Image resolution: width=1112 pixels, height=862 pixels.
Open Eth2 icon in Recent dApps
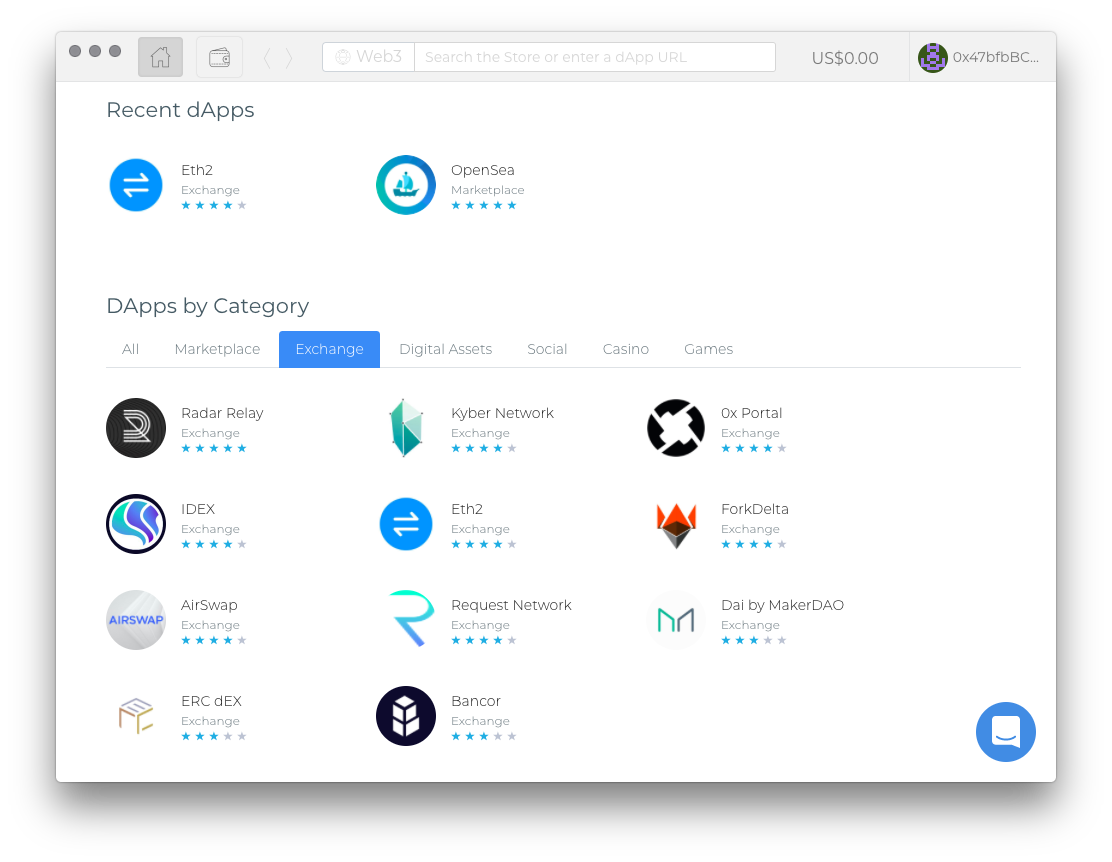[x=136, y=185]
